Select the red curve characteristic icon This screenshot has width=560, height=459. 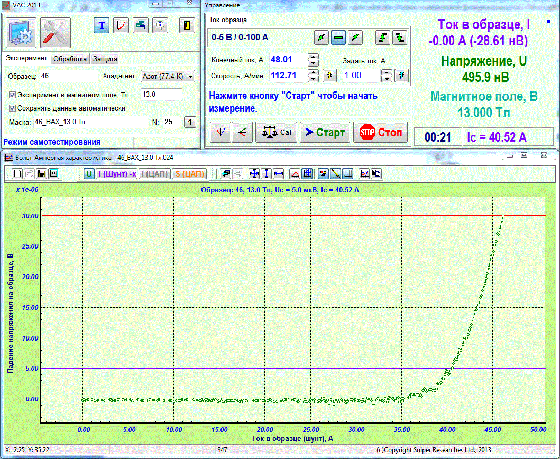tap(121, 26)
